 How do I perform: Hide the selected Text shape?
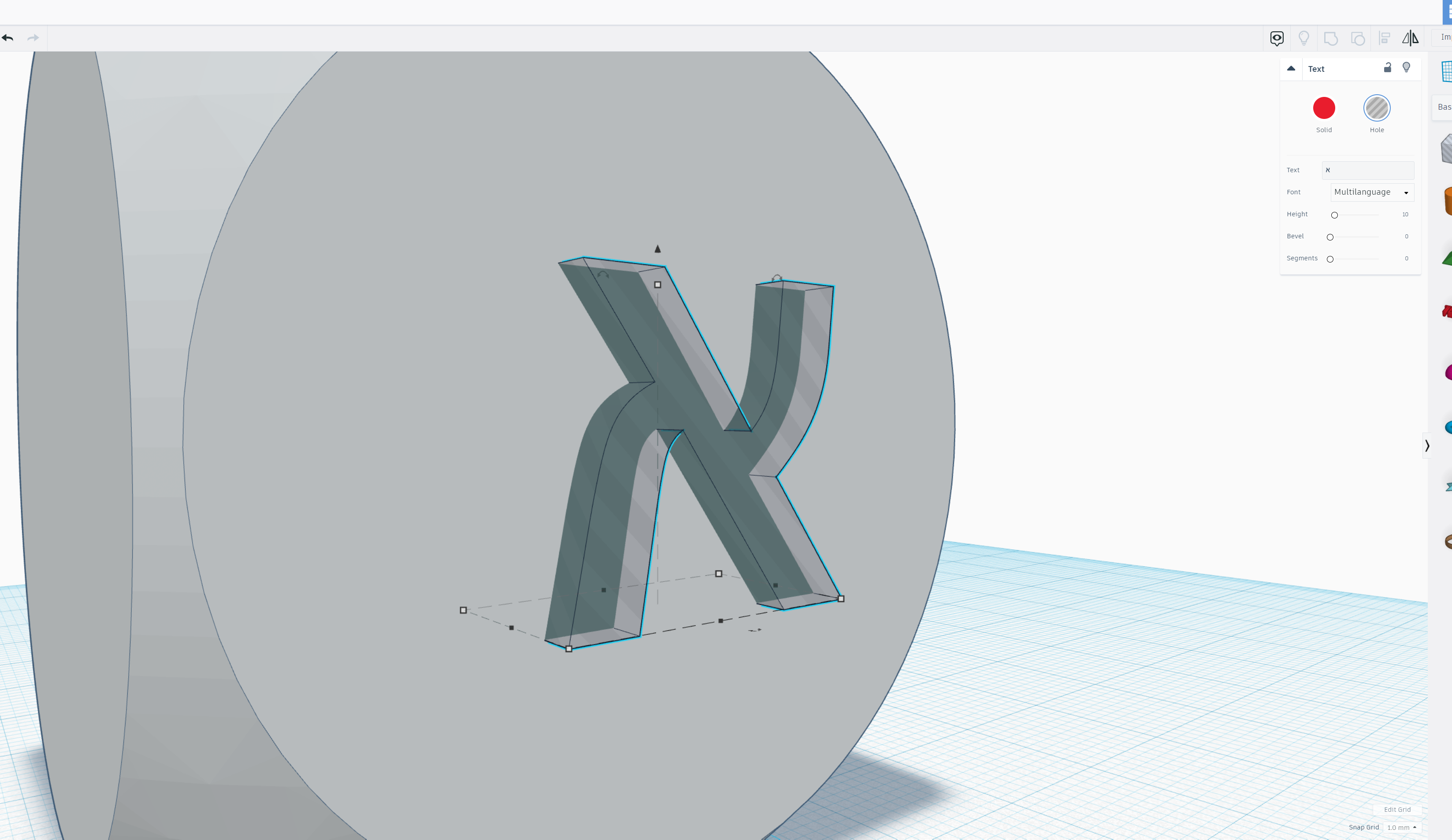coord(1406,68)
